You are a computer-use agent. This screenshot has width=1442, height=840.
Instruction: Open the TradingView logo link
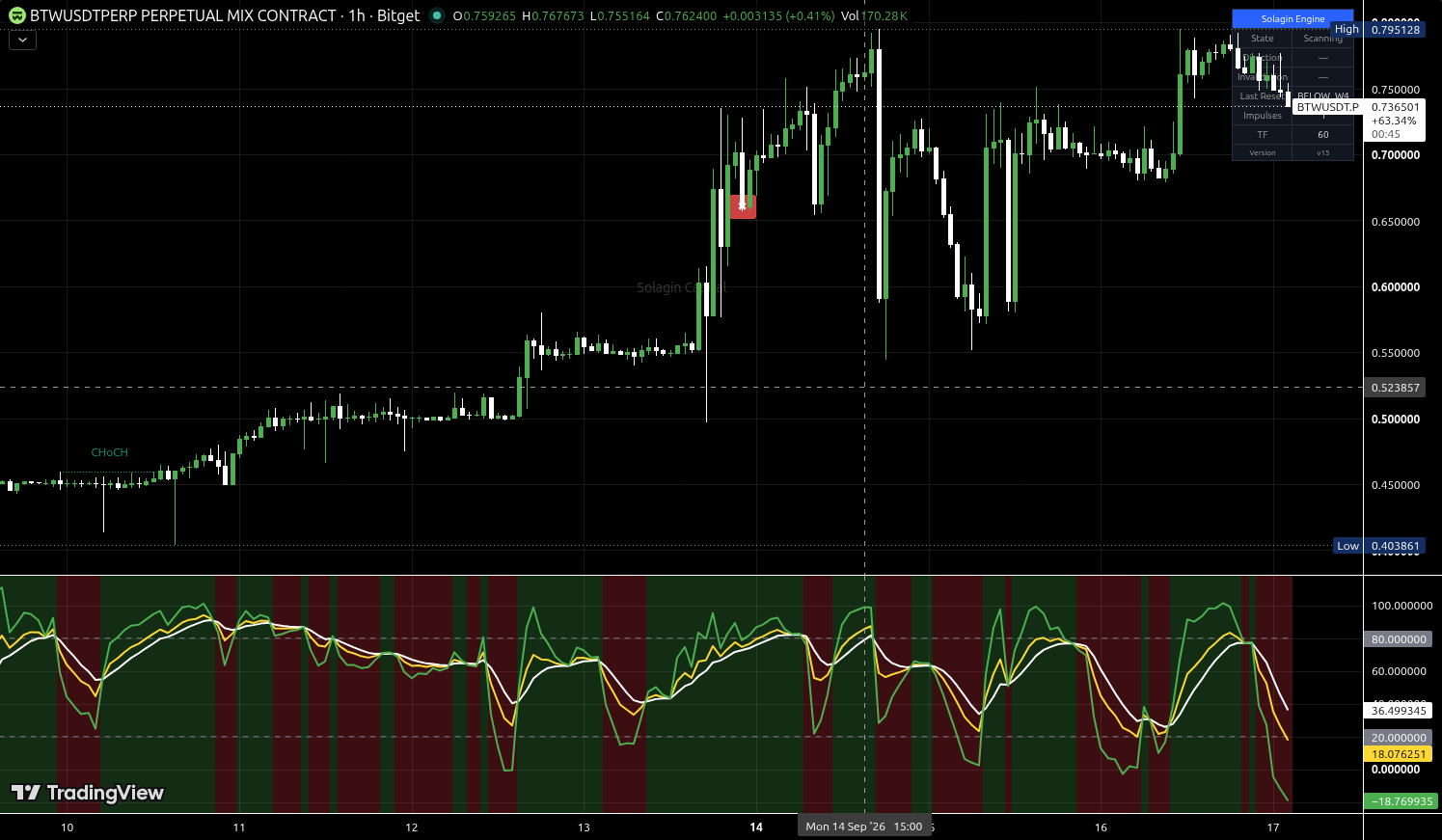[88, 793]
